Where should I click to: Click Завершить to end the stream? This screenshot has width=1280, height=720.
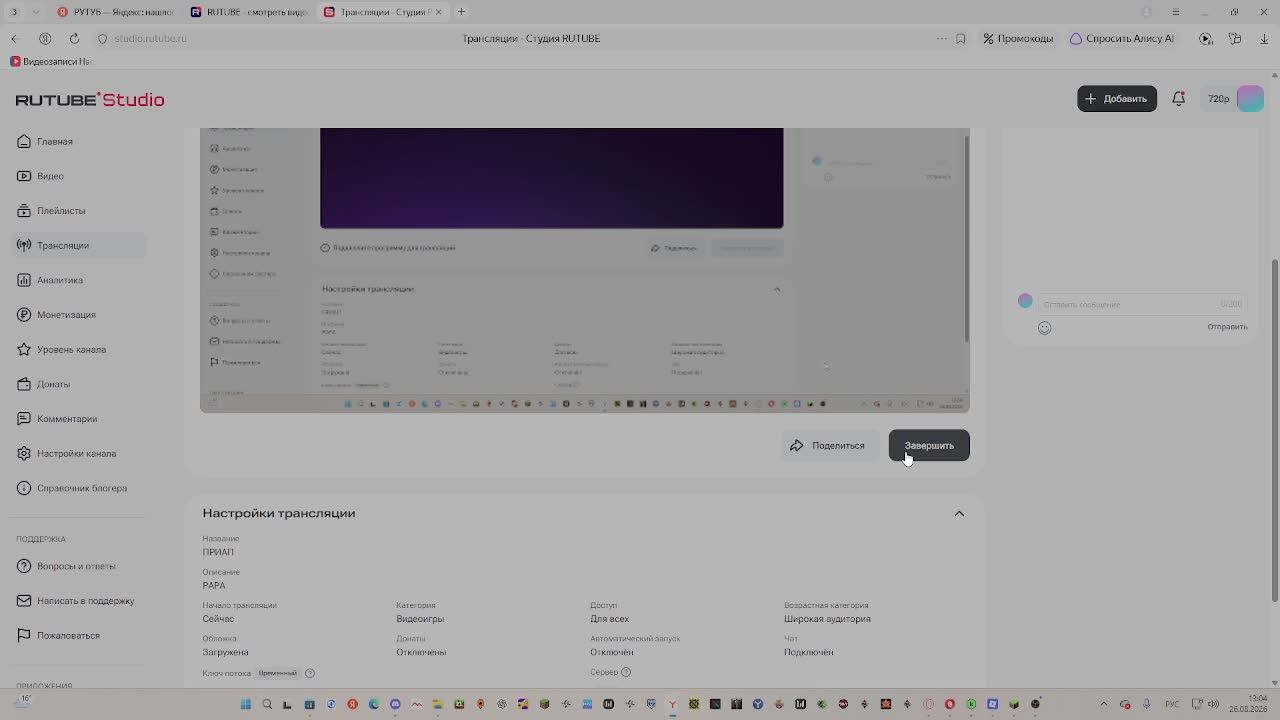point(929,446)
